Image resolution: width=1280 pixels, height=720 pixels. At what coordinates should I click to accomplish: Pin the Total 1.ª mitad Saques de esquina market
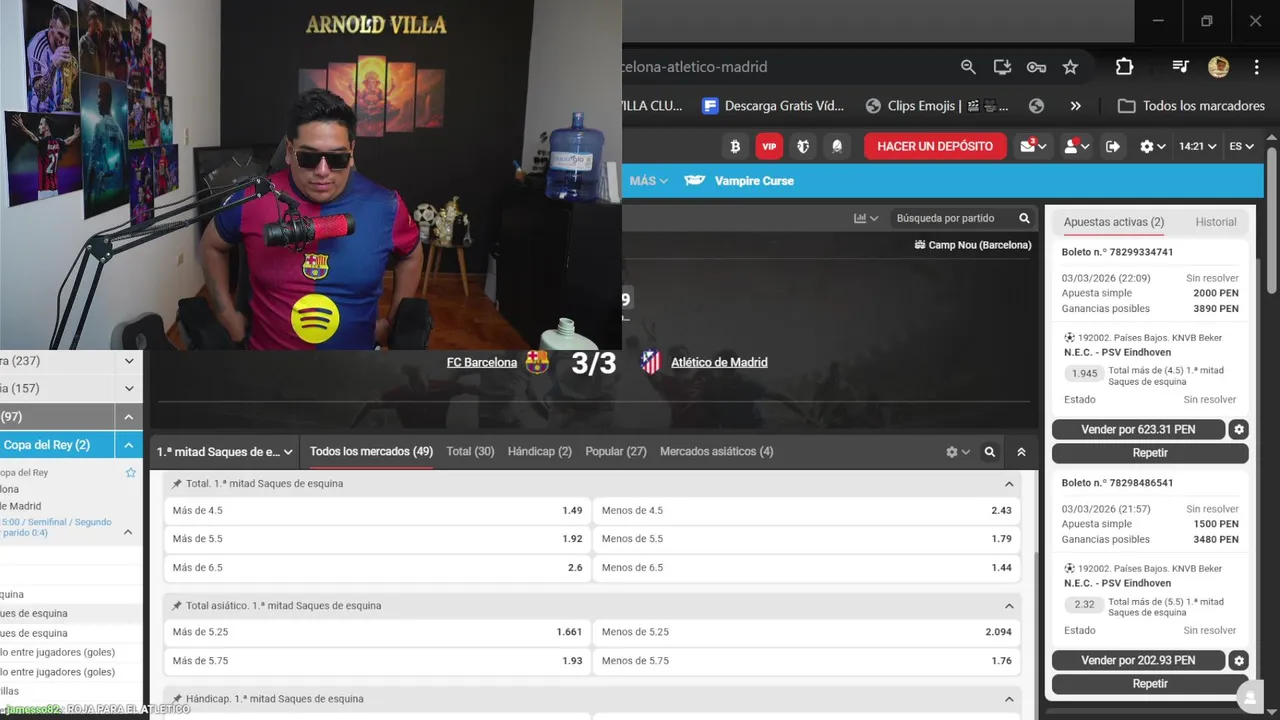point(177,484)
